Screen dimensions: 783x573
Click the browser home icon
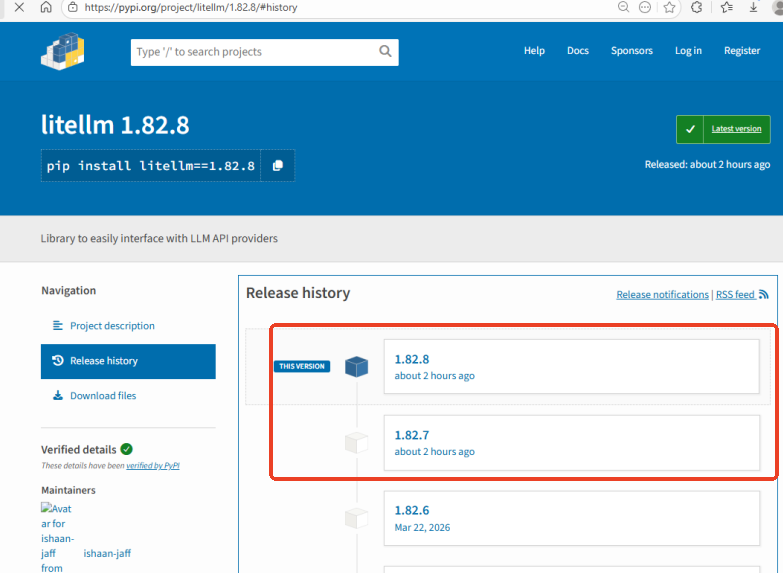(46, 7)
